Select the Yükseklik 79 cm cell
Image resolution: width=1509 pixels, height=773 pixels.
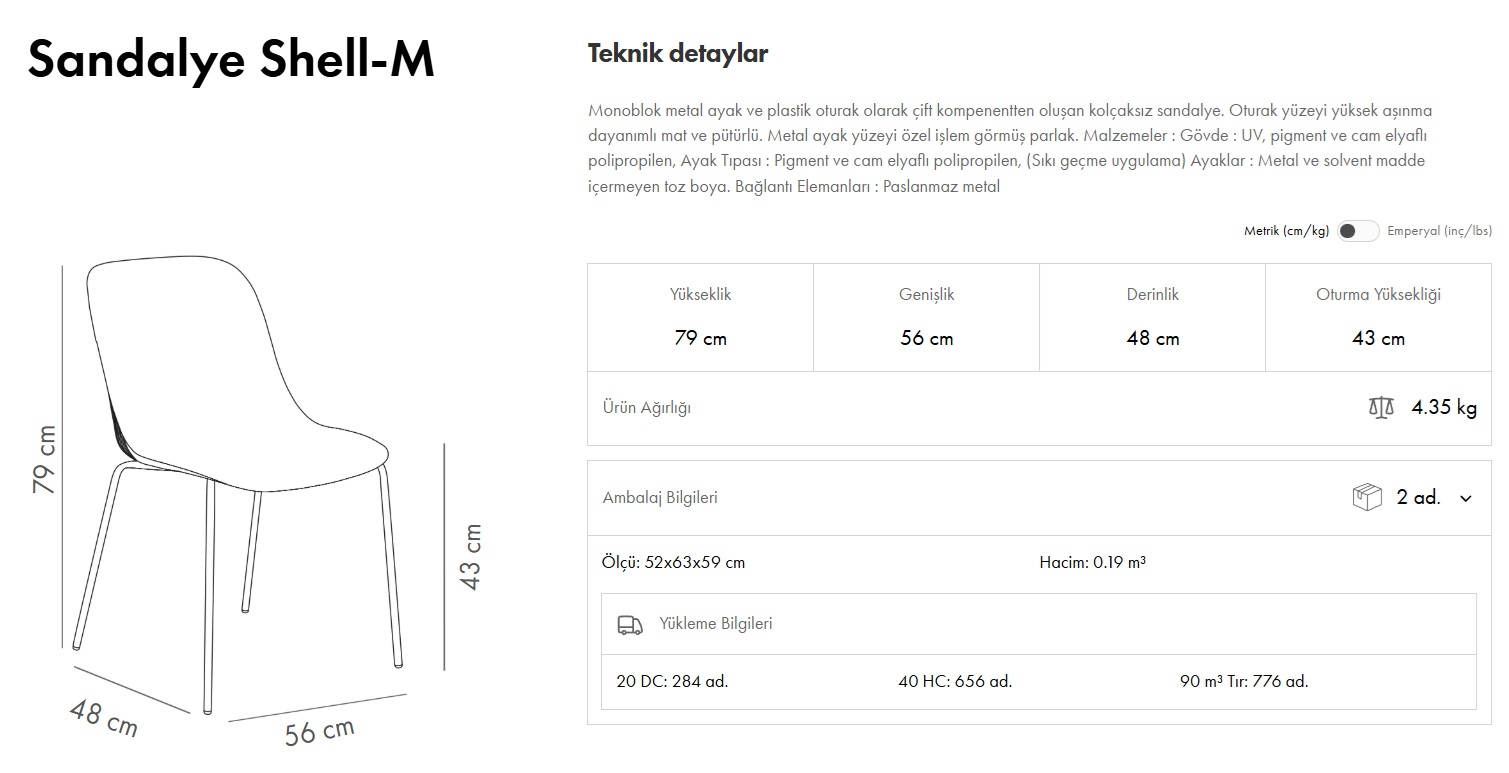click(700, 317)
